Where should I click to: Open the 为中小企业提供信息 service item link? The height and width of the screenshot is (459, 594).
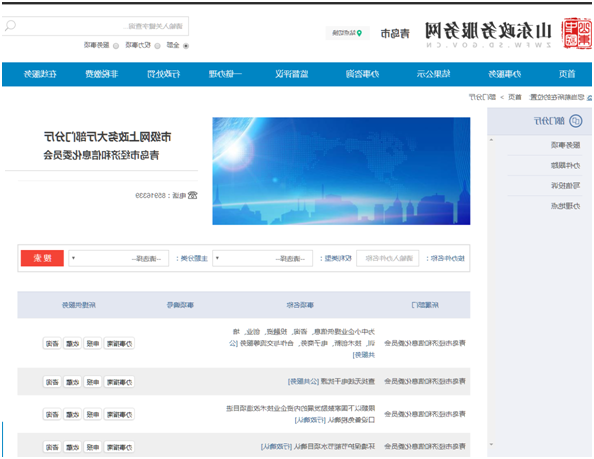pyautogui.click(x=302, y=343)
